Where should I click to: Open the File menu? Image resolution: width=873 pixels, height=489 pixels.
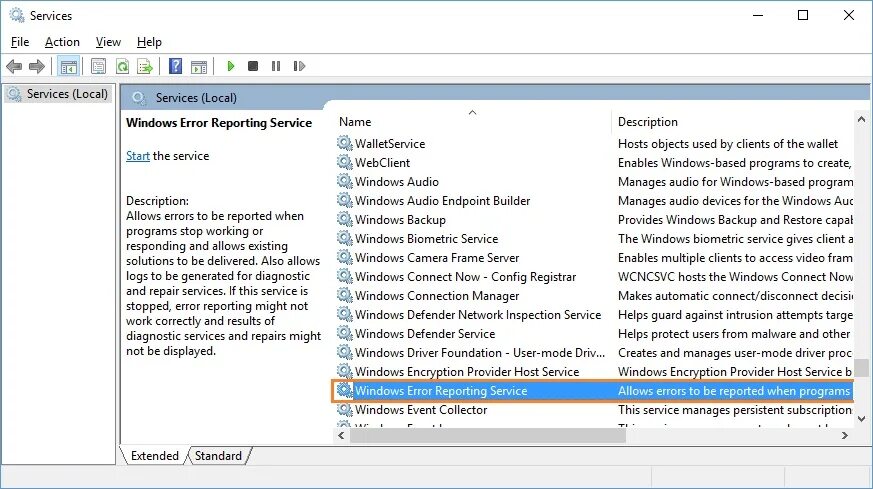pyautogui.click(x=20, y=42)
